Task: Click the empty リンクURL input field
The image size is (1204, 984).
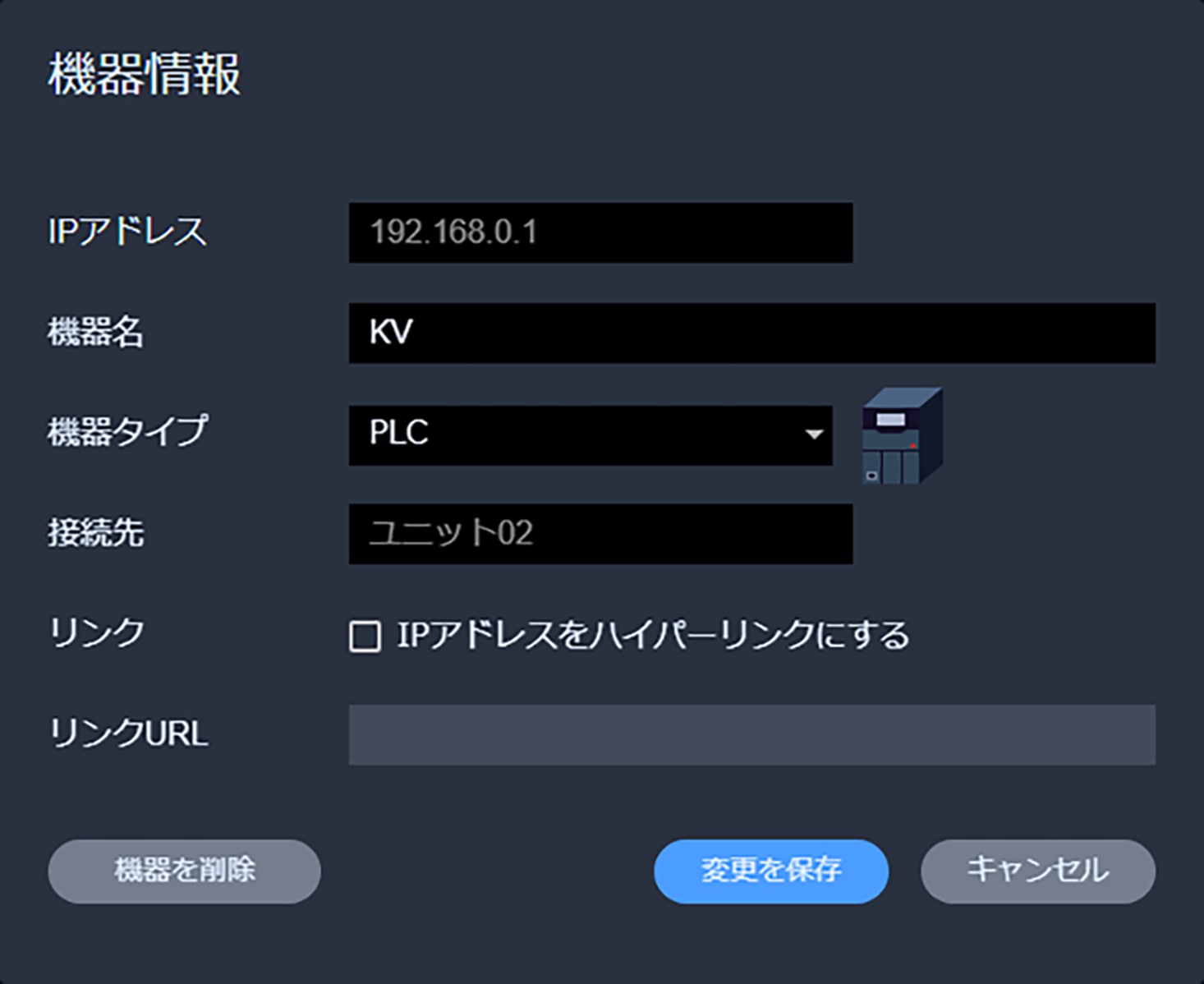Action: point(750,736)
